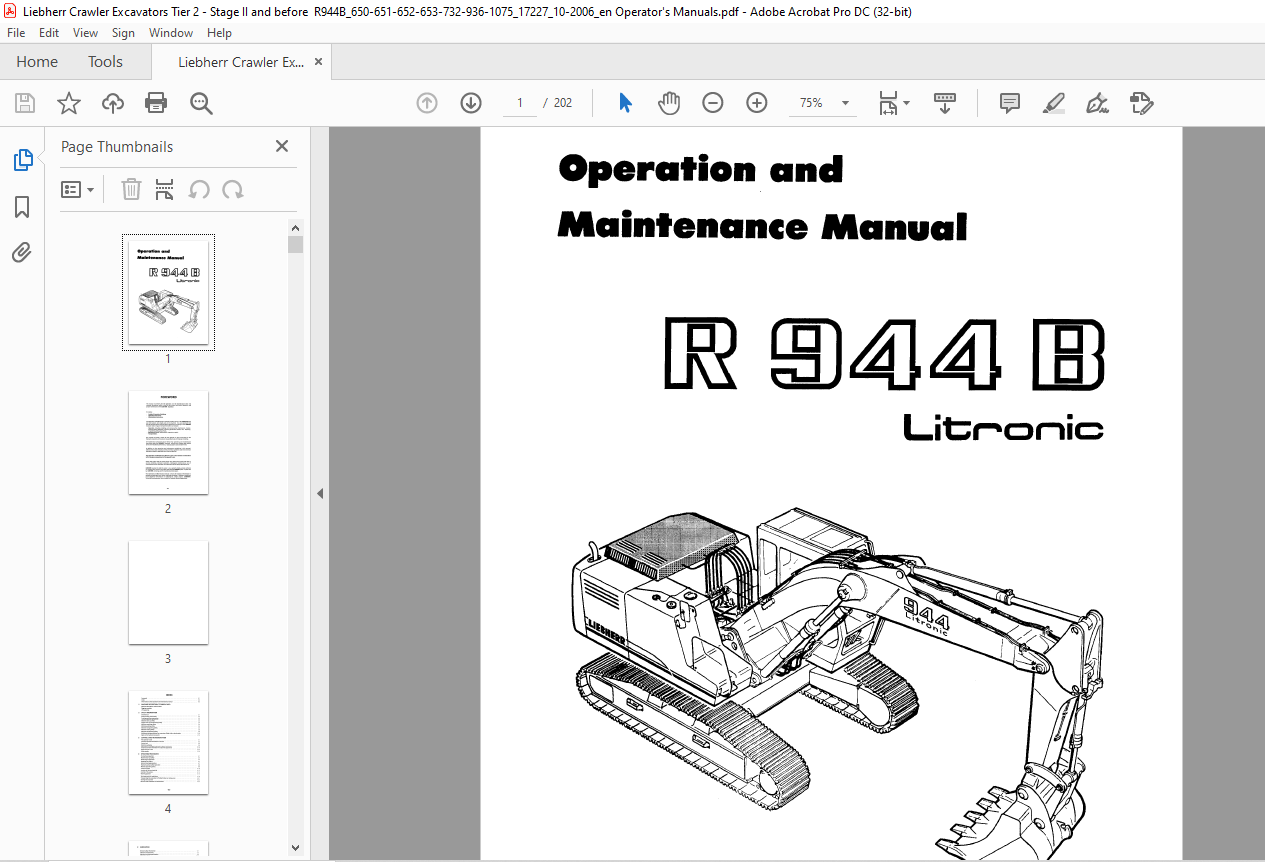Open the Sign menu
This screenshot has height=862, width=1265.
coord(123,33)
